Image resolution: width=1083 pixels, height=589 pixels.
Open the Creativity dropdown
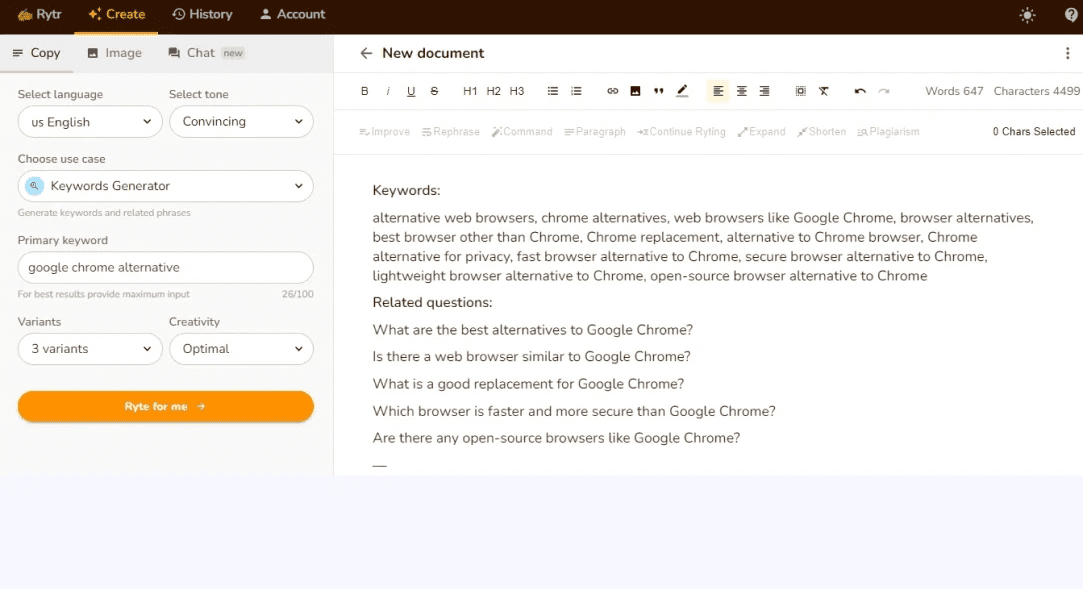[x=241, y=349]
